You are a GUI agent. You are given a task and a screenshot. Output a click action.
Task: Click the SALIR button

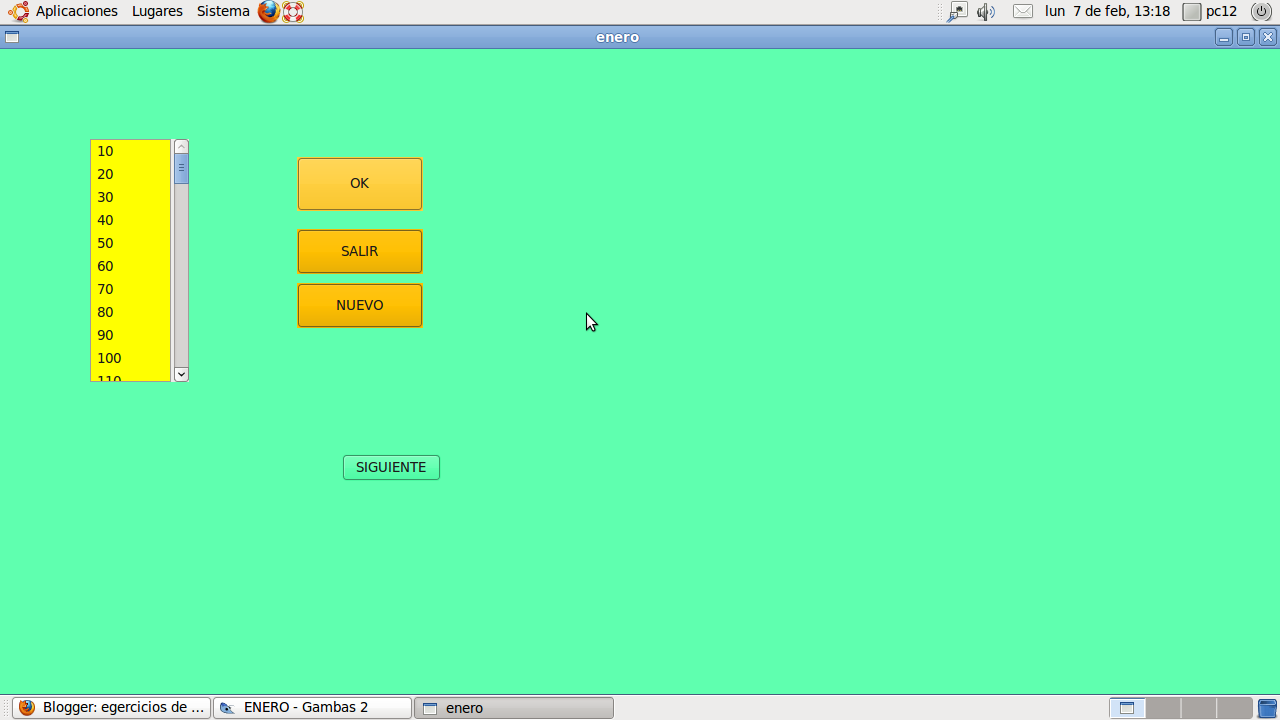click(x=360, y=251)
